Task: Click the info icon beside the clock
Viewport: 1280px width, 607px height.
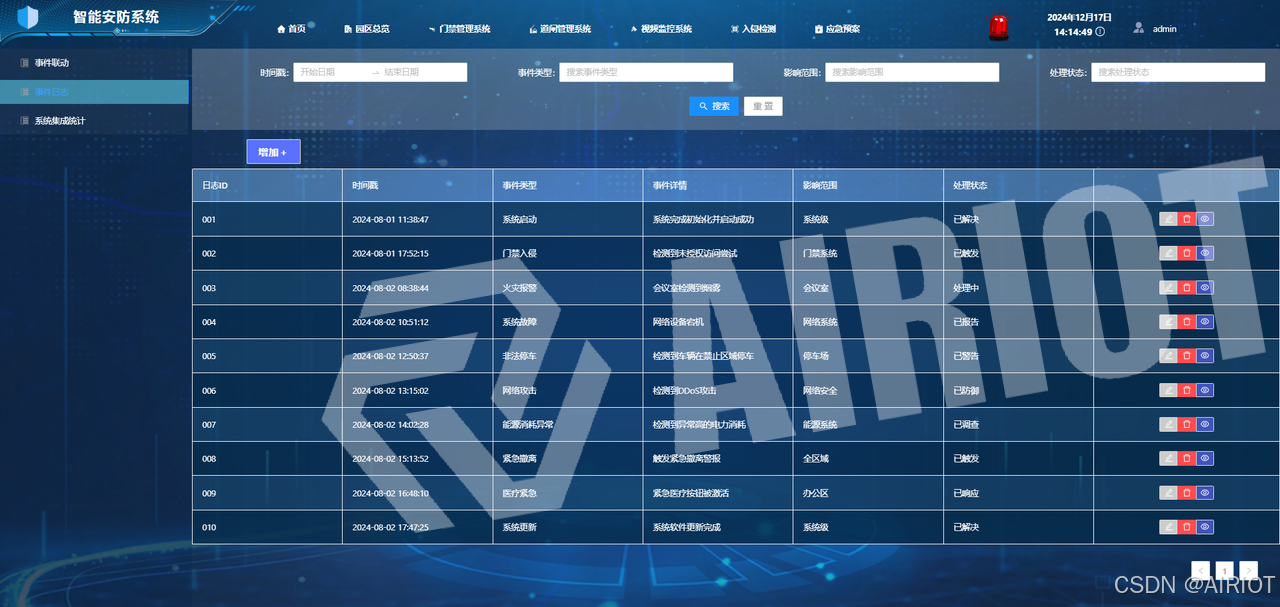Action: (x=1100, y=32)
